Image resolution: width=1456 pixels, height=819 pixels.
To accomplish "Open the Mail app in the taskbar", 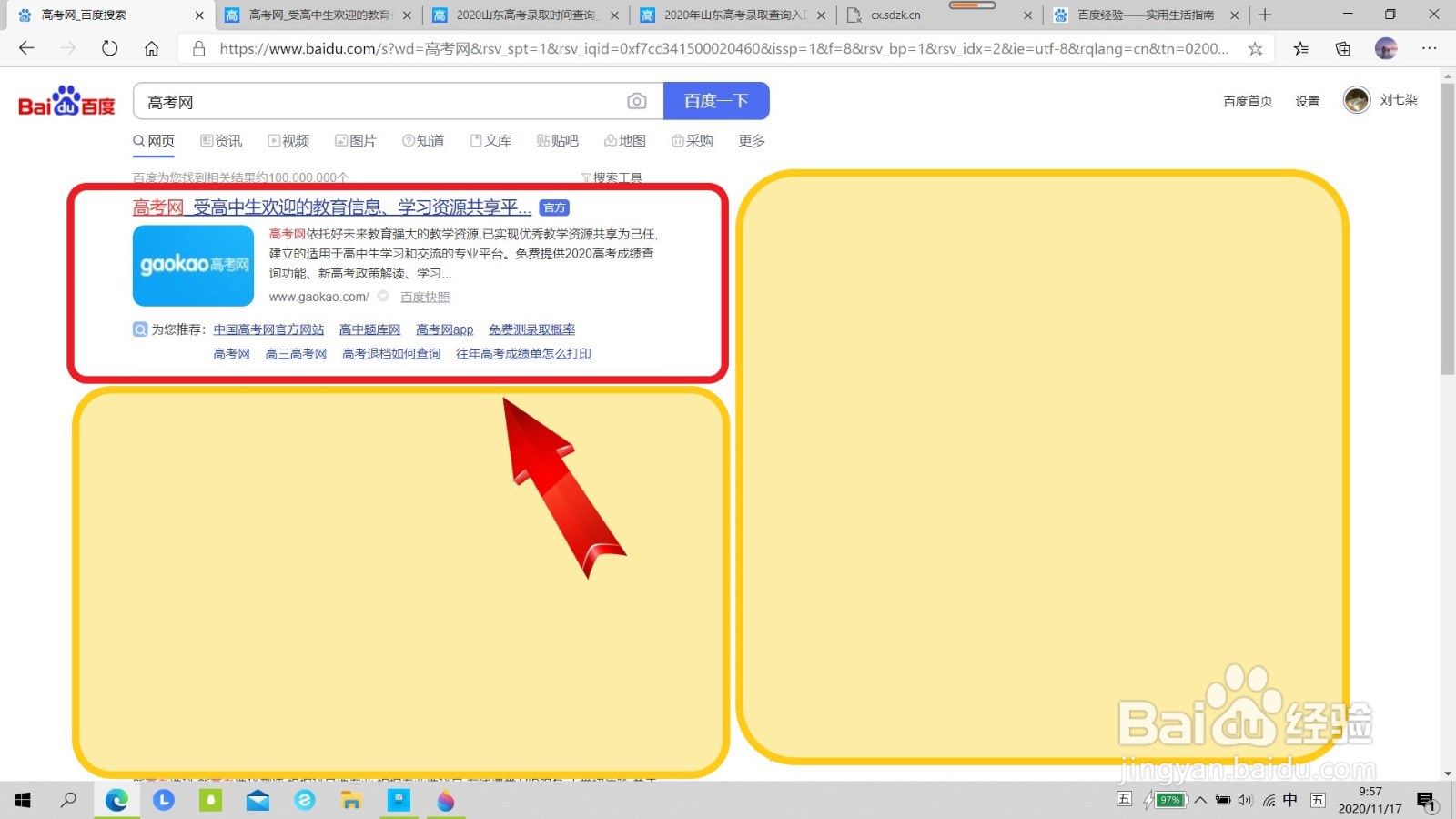I will click(258, 800).
